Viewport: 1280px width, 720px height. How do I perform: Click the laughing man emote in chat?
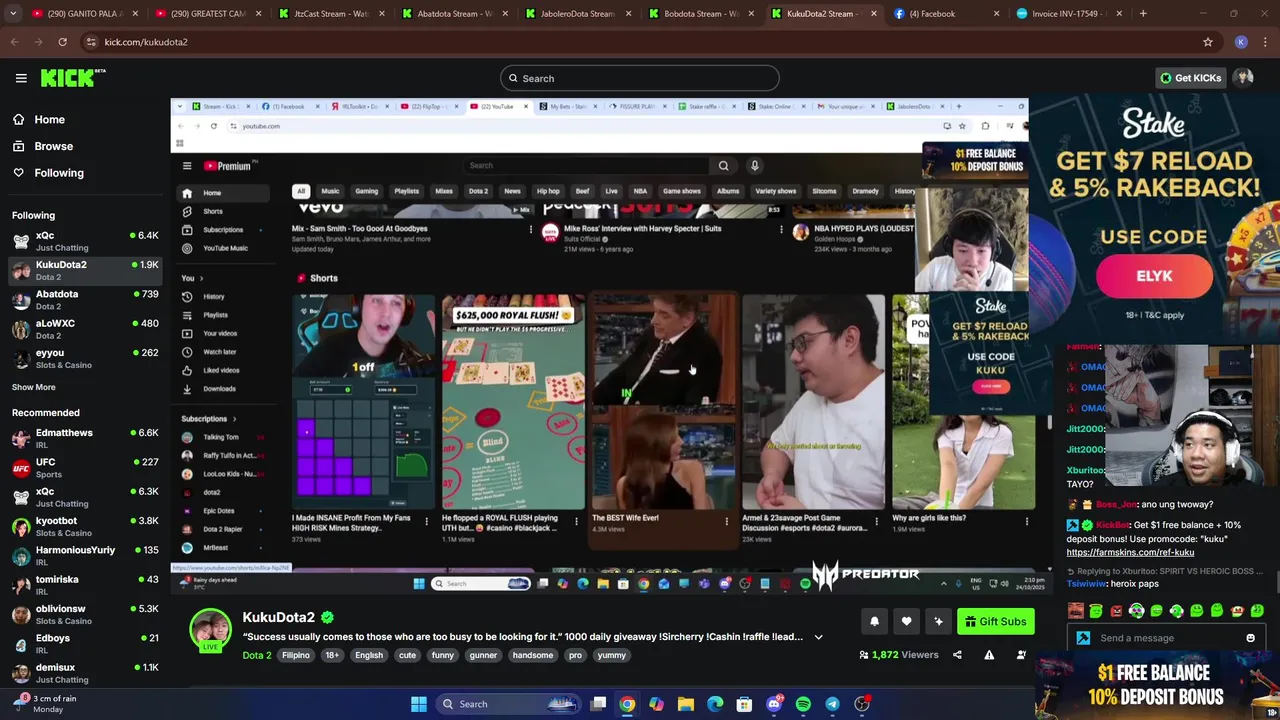[1076, 611]
